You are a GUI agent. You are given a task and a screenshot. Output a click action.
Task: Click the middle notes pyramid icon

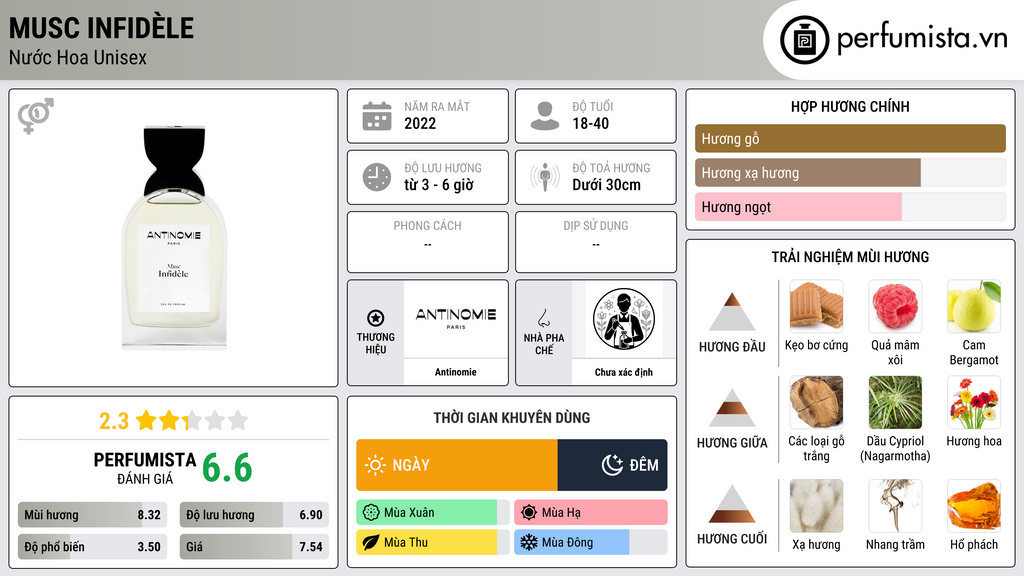pos(732,408)
